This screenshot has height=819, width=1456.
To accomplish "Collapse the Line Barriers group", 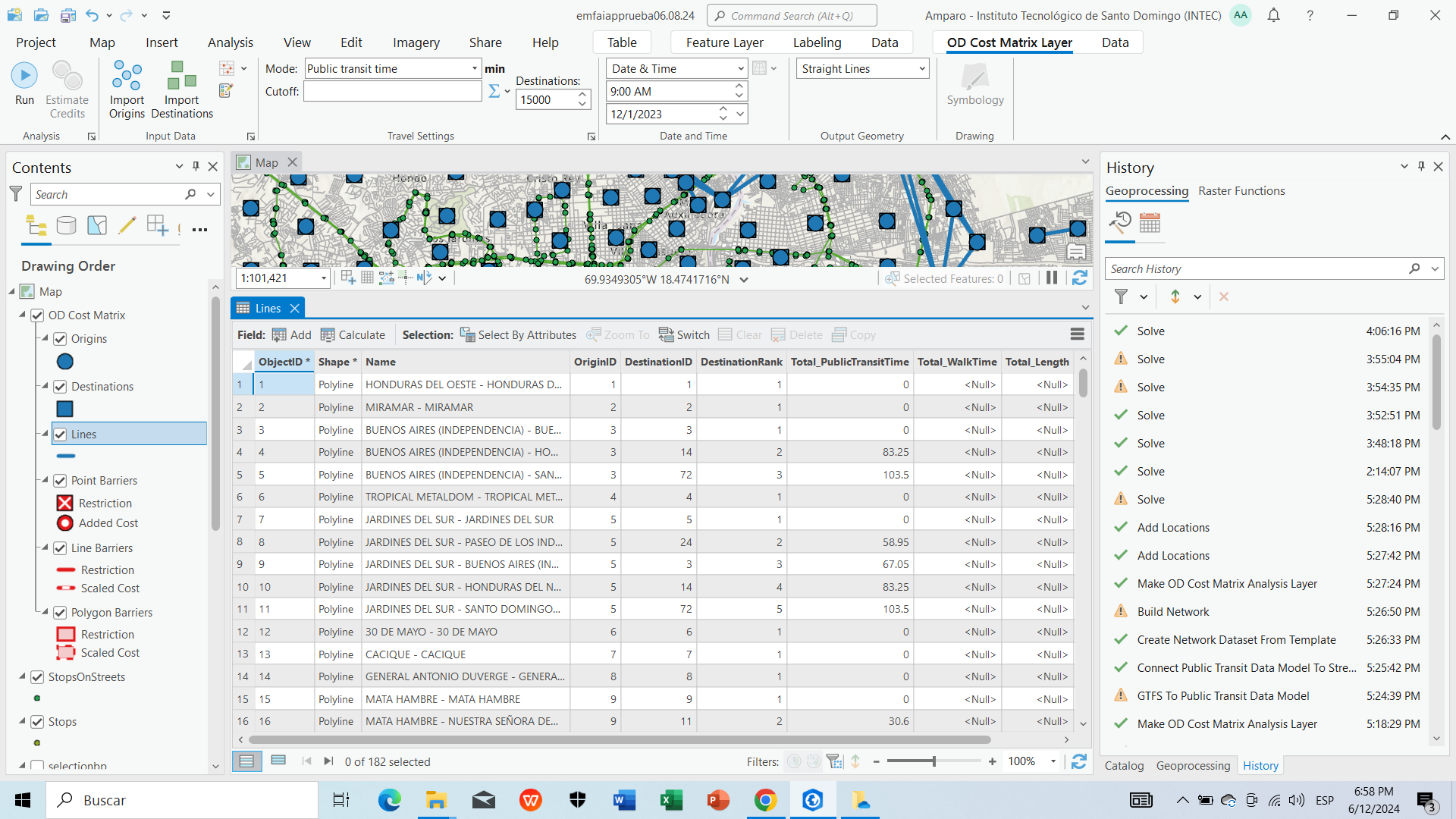I will tap(45, 548).
